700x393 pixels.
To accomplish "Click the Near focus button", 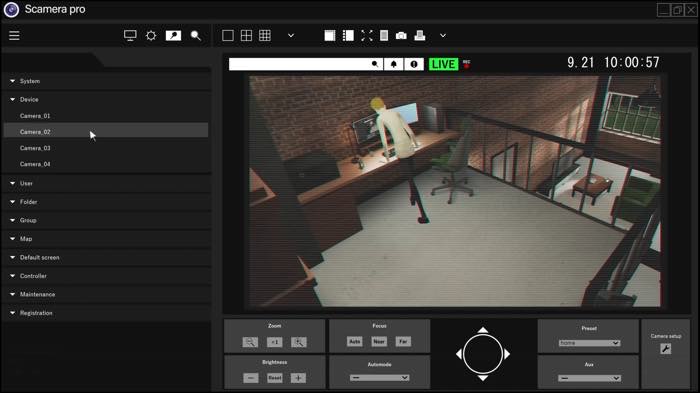I will (379, 342).
